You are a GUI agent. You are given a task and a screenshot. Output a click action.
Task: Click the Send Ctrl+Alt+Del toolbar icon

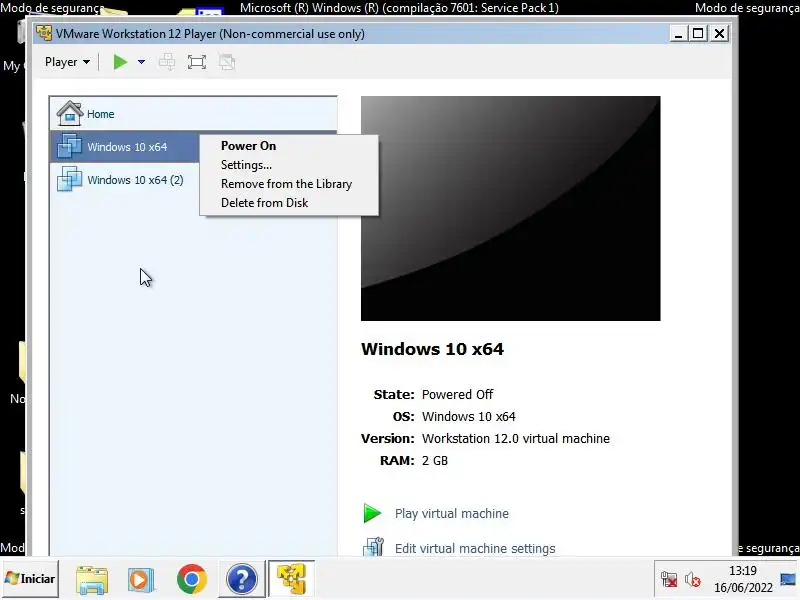point(167,62)
